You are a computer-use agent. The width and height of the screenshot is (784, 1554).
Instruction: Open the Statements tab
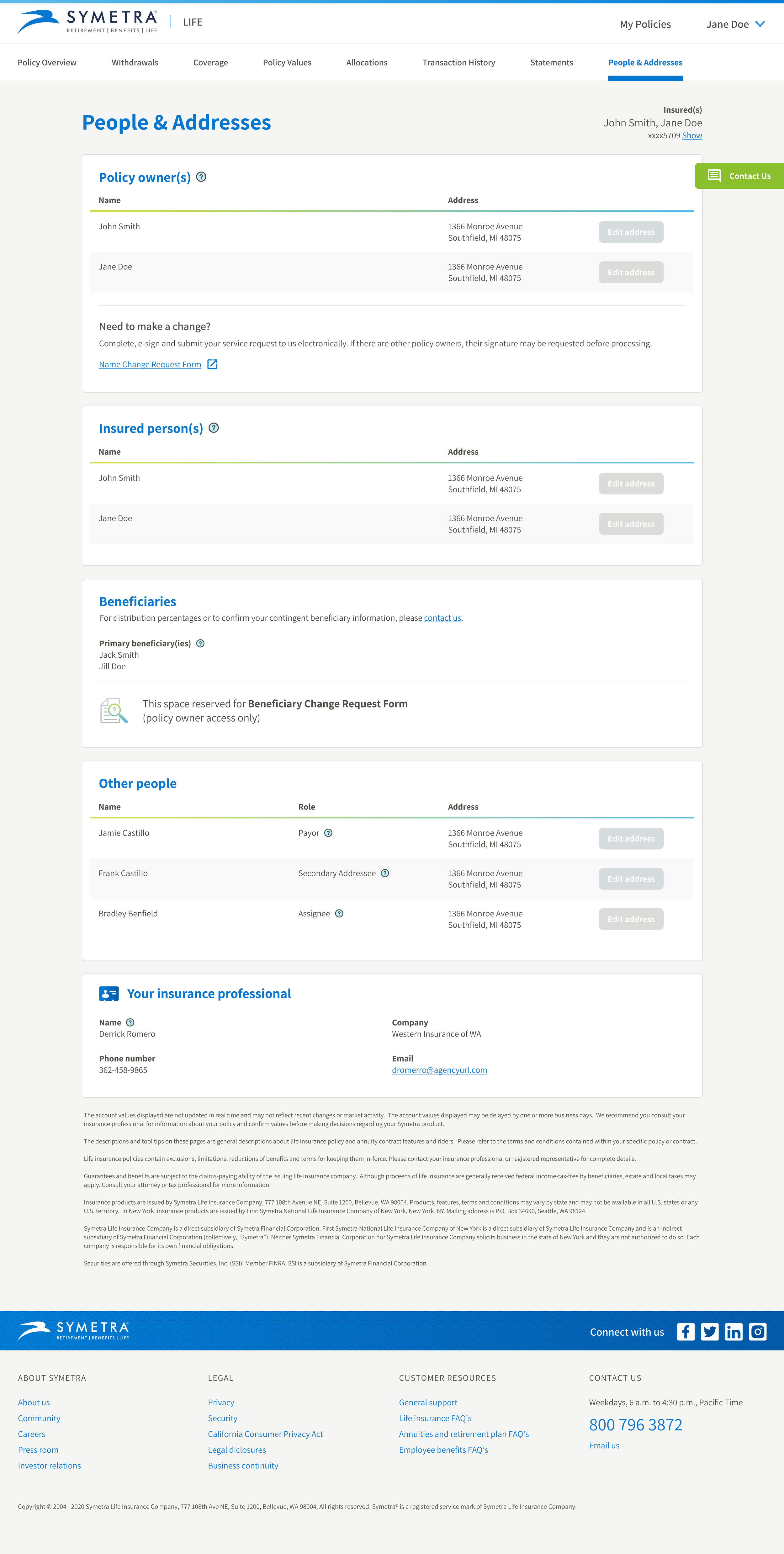click(551, 62)
